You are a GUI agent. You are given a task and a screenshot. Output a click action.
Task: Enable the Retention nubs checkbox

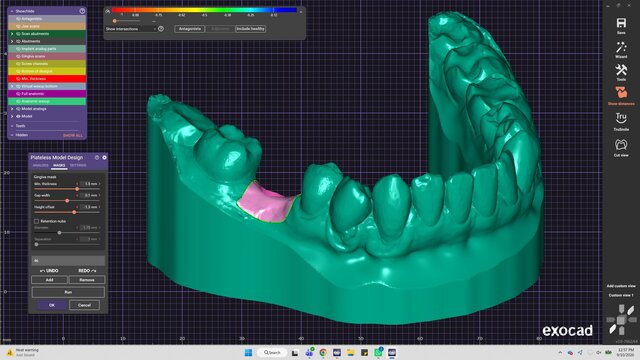(36, 221)
